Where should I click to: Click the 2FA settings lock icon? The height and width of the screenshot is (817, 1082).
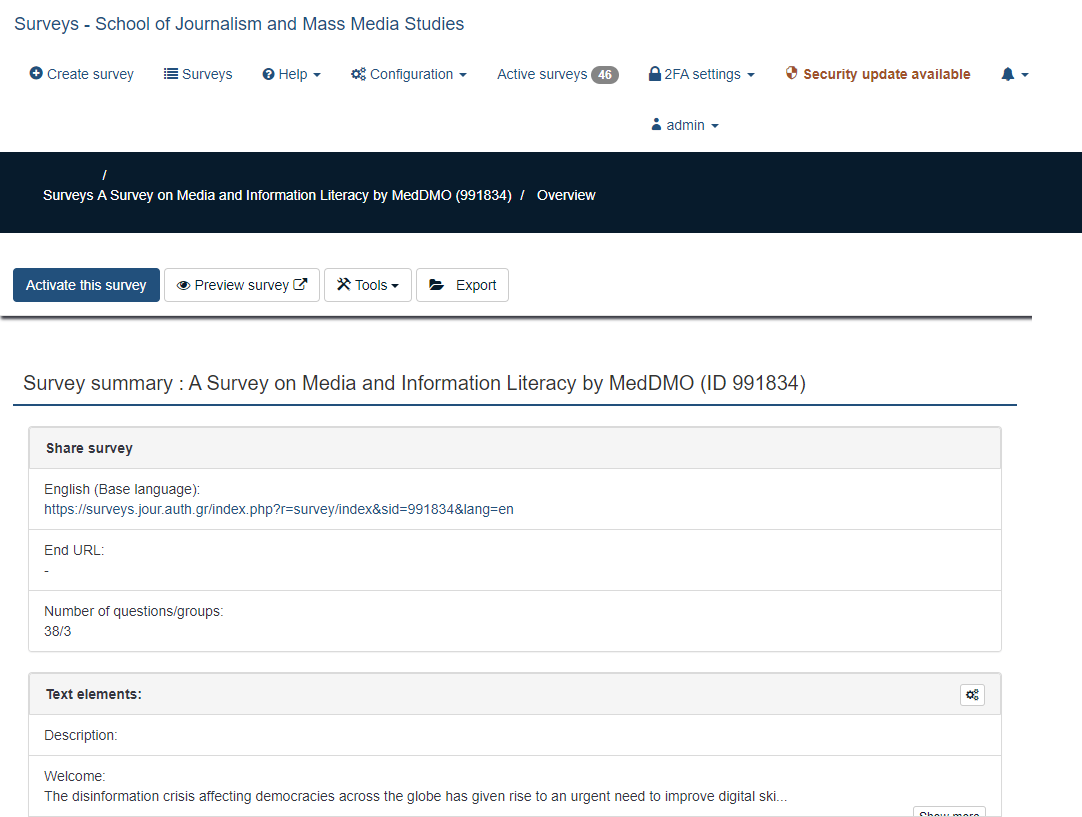[655, 74]
